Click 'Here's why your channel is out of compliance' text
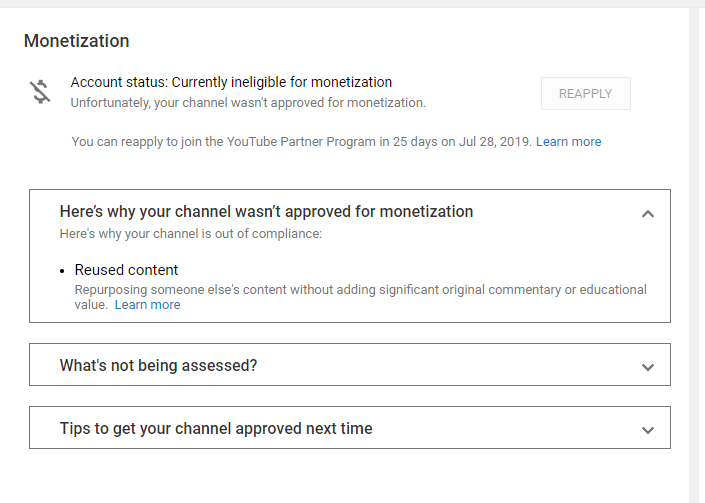The width and height of the screenshot is (705, 503). click(x=191, y=234)
